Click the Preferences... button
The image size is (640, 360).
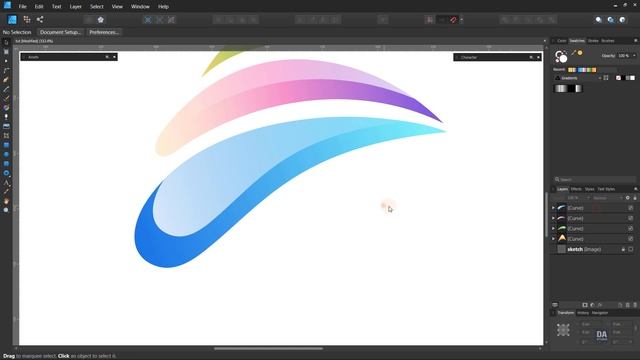click(x=104, y=32)
